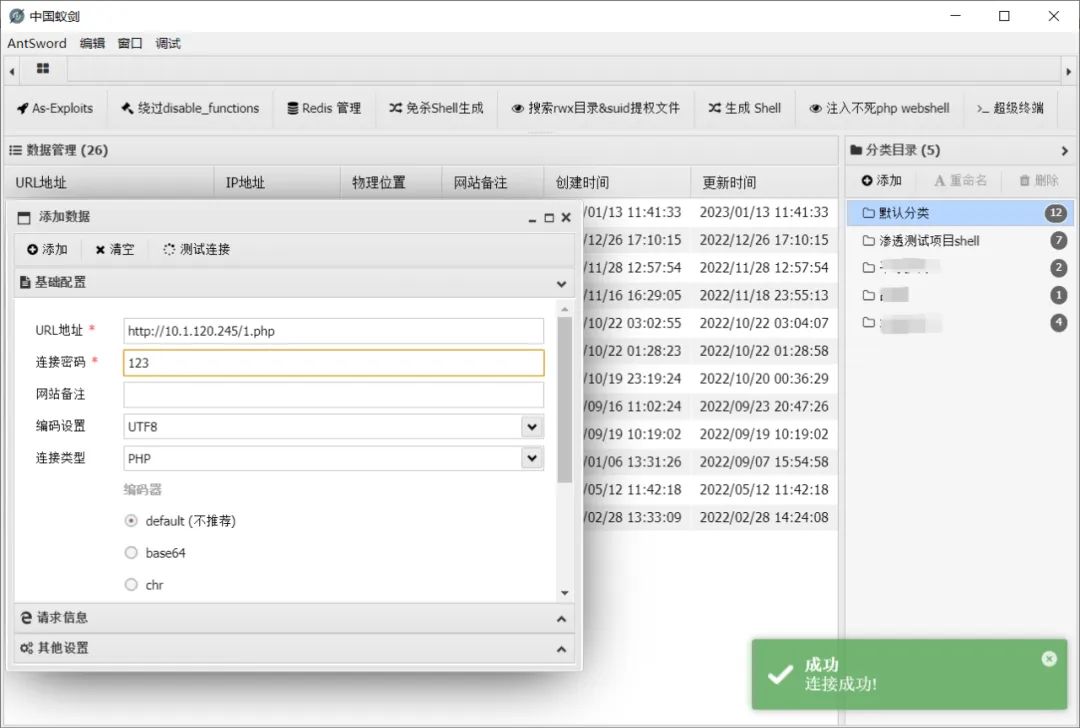Screen dimensions: 1080x728
Task: Click the 网站备注 column header
Action: tap(492, 183)
